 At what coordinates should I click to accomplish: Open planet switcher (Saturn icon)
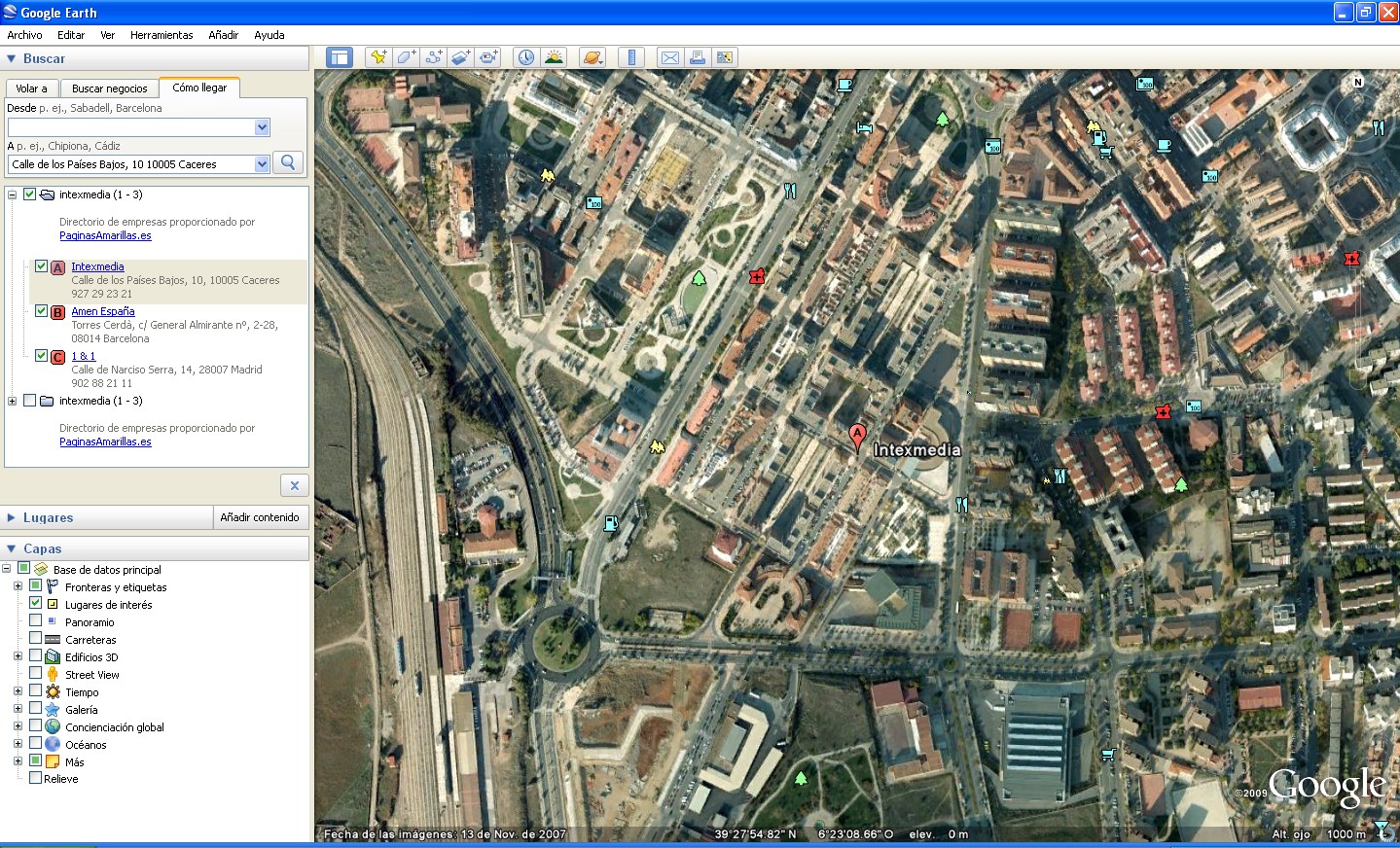click(592, 57)
